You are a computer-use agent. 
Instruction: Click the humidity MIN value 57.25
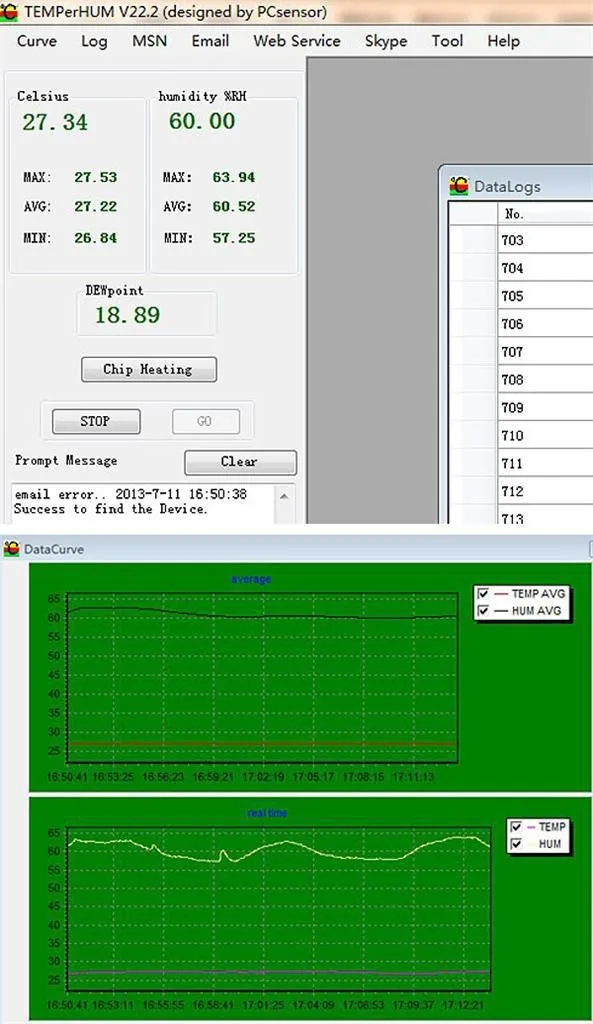point(234,238)
